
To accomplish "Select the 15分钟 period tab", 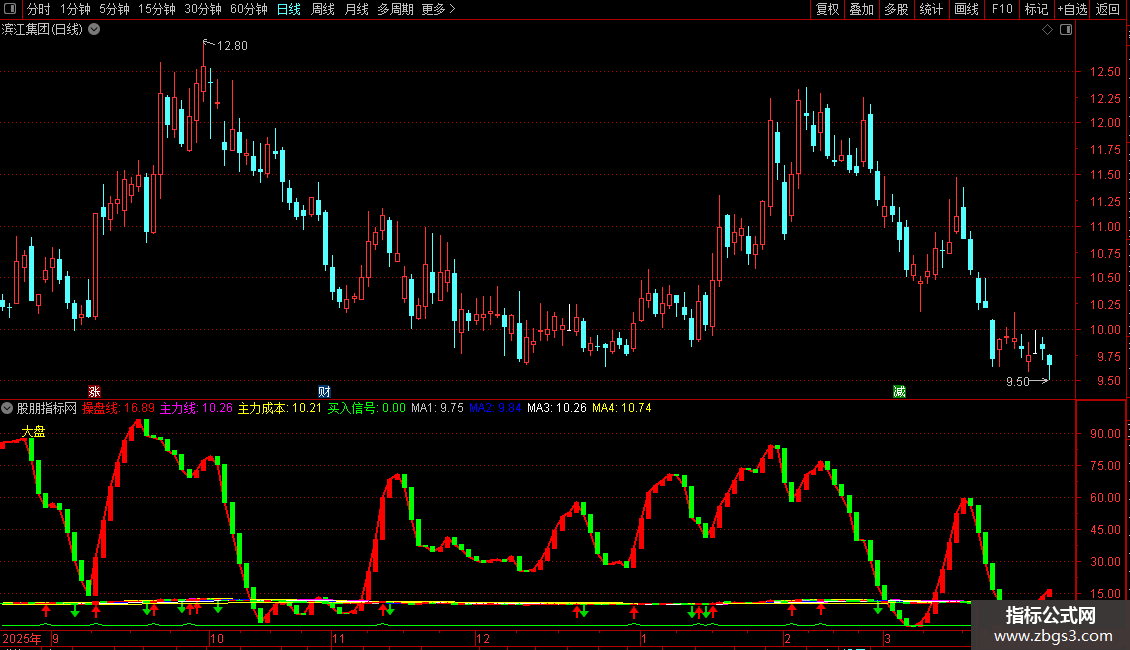I will point(156,9).
